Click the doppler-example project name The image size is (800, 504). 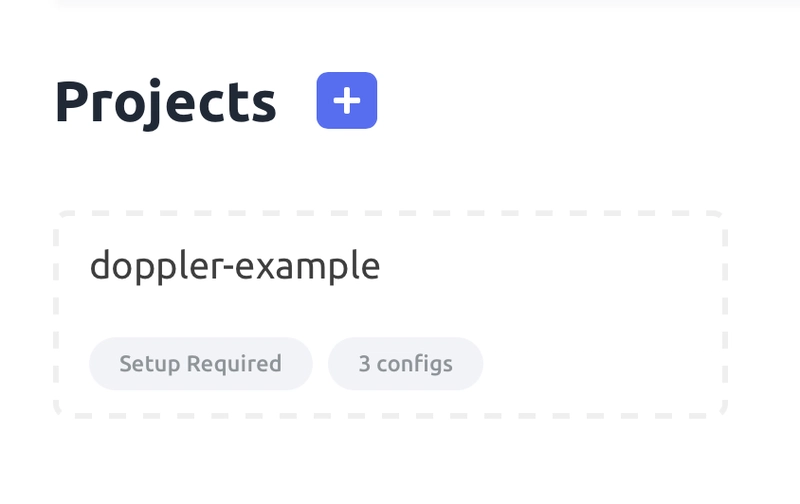click(x=235, y=266)
